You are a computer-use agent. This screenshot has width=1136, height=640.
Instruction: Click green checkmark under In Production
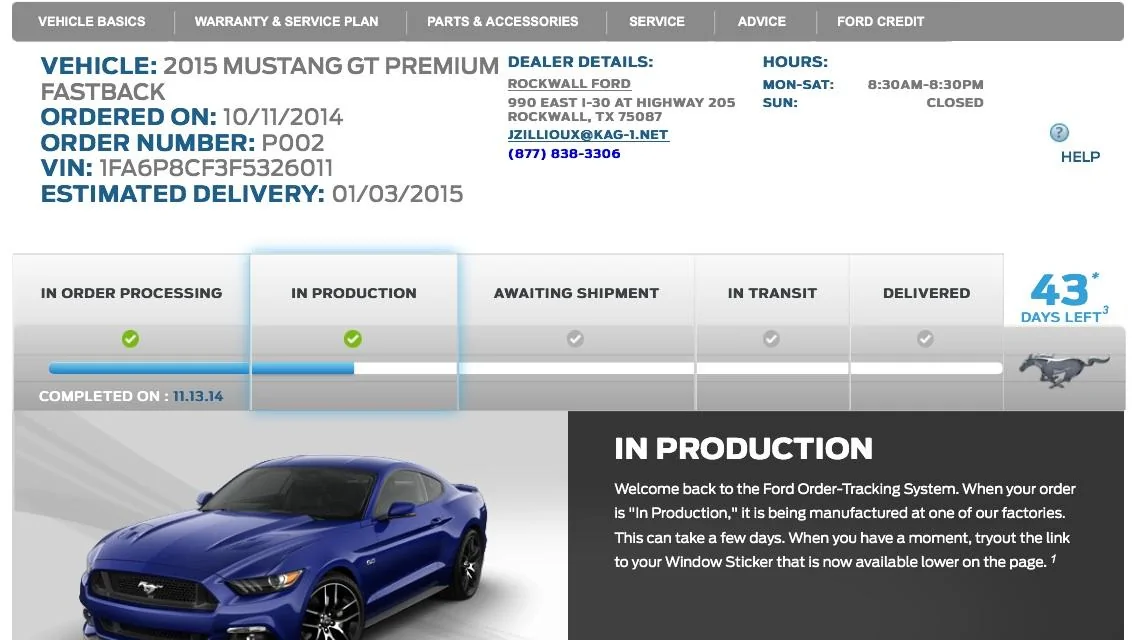click(x=353, y=338)
